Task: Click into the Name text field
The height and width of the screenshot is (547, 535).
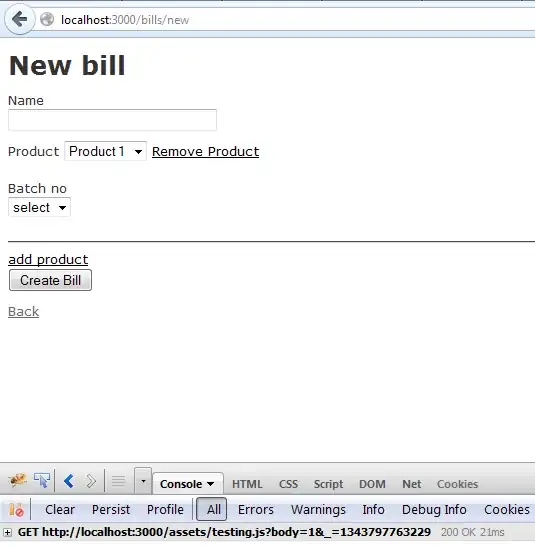Action: click(x=112, y=120)
